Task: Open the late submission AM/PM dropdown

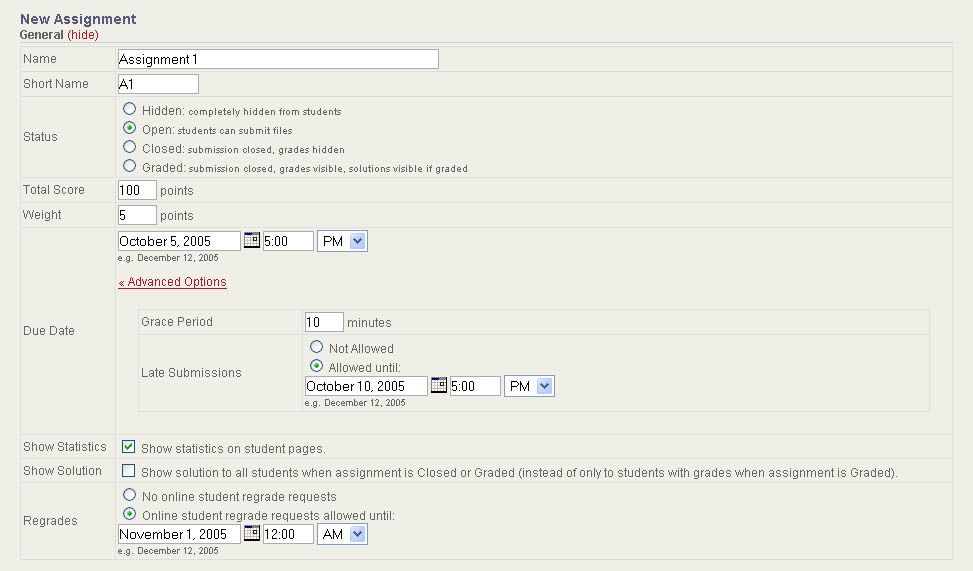Action: pos(529,386)
